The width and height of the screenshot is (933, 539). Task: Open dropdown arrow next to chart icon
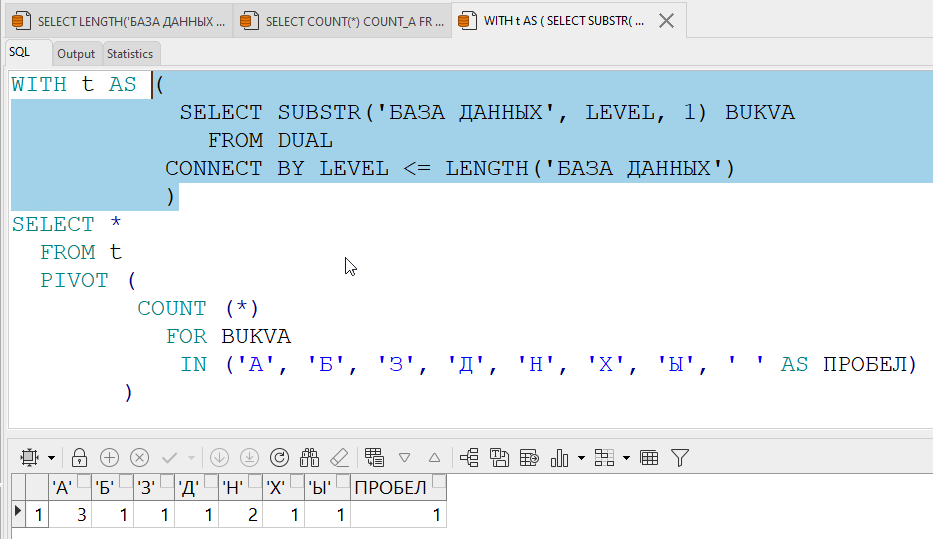click(x=581, y=459)
